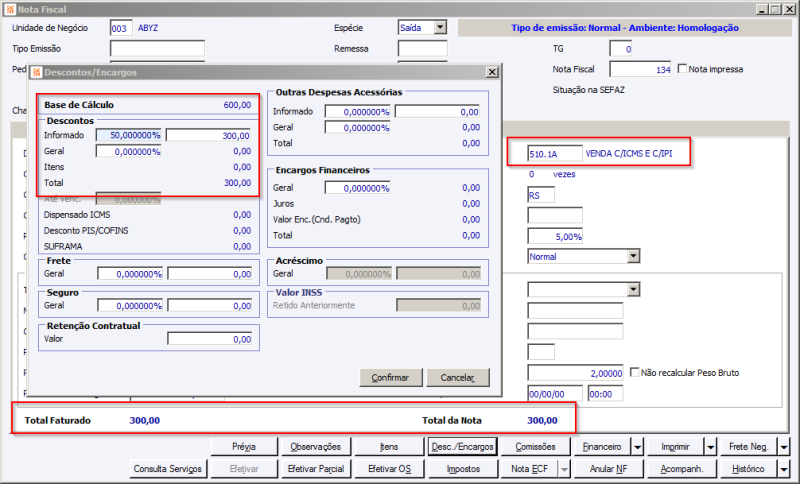Image resolution: width=800 pixels, height=484 pixels.
Task: Click the Total da Nota 300,00 value
Action: click(542, 420)
